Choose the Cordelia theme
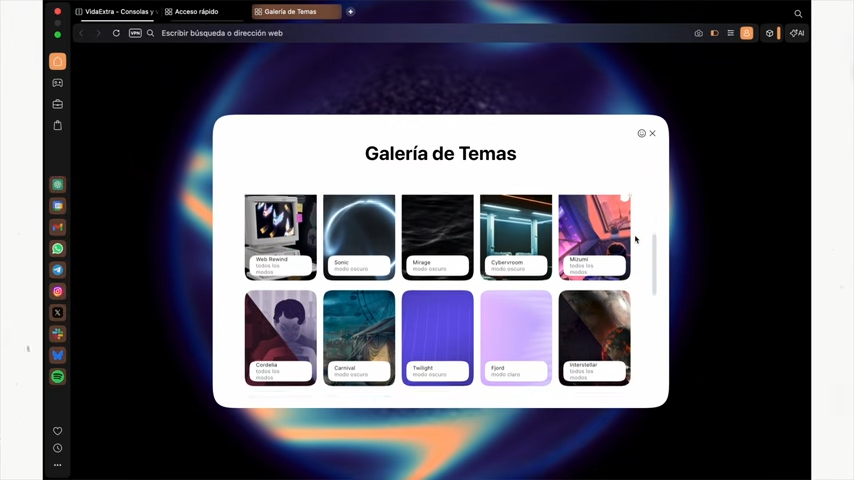 click(x=280, y=338)
